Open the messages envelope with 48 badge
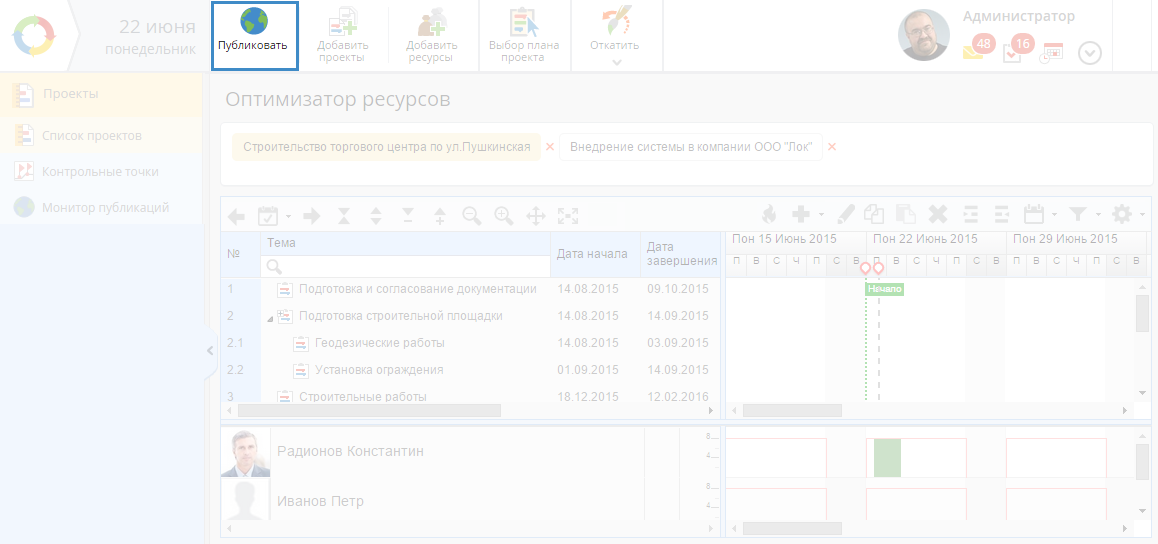 click(973, 52)
